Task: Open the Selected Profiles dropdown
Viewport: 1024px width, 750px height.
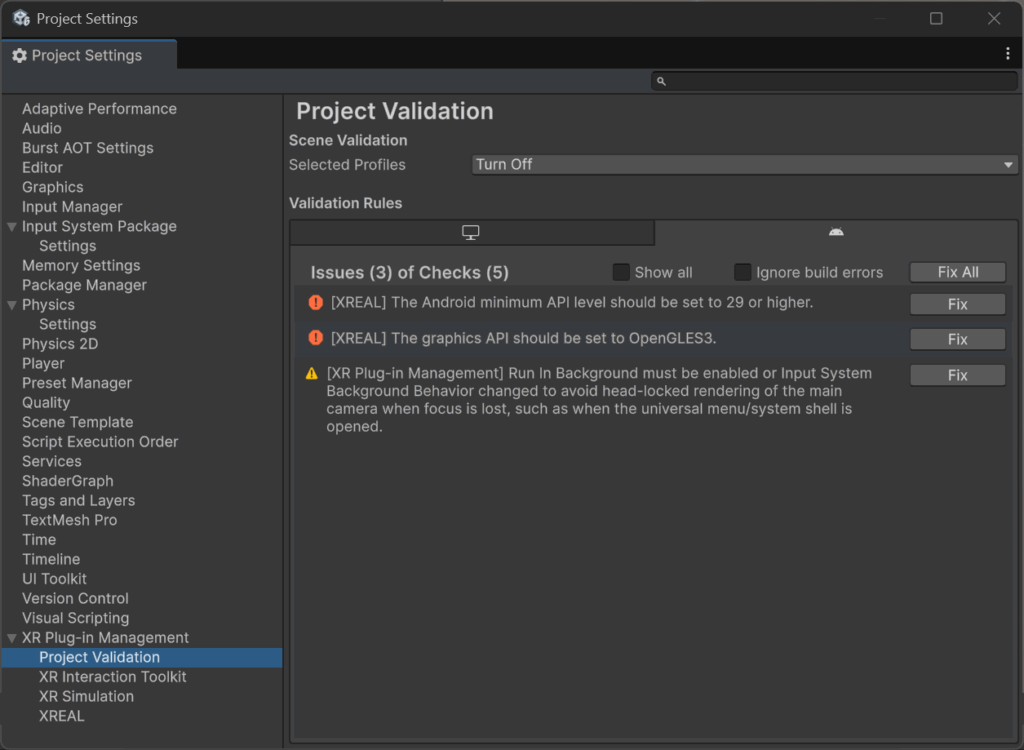Action: [744, 165]
